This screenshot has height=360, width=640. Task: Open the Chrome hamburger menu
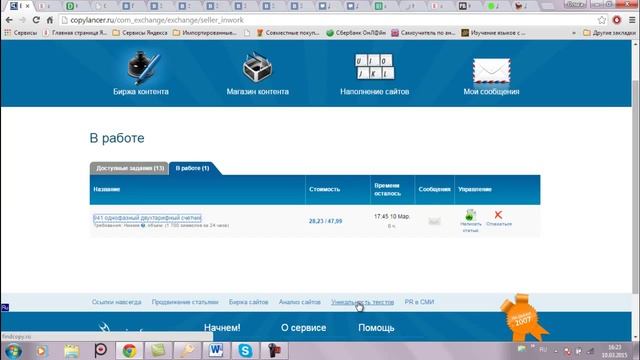[x=632, y=20]
